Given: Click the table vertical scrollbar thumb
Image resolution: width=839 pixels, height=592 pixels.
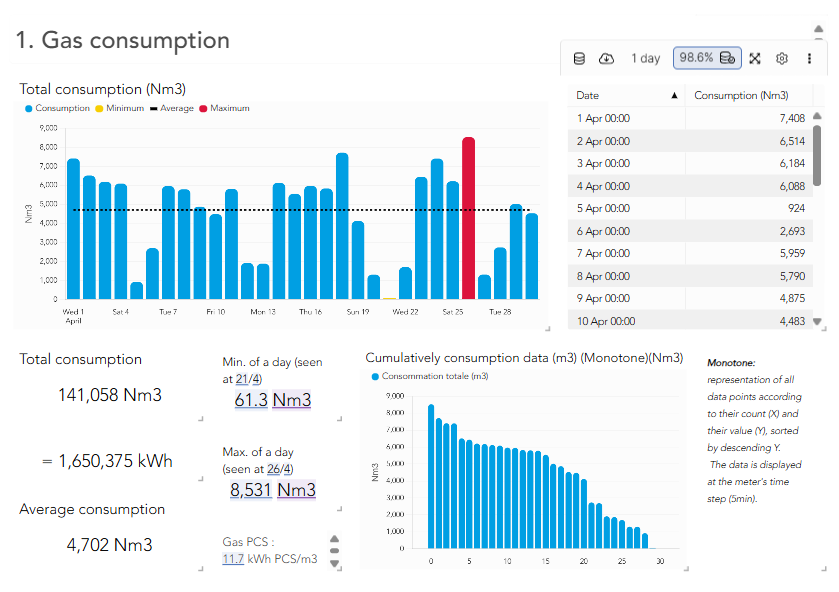Looking at the screenshot, I should click(817, 155).
